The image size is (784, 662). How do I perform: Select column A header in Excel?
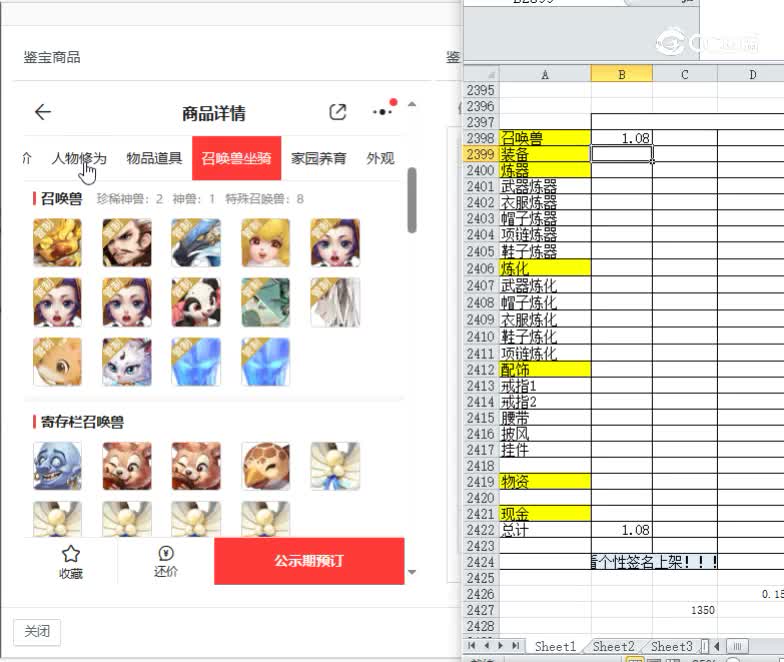tap(545, 74)
